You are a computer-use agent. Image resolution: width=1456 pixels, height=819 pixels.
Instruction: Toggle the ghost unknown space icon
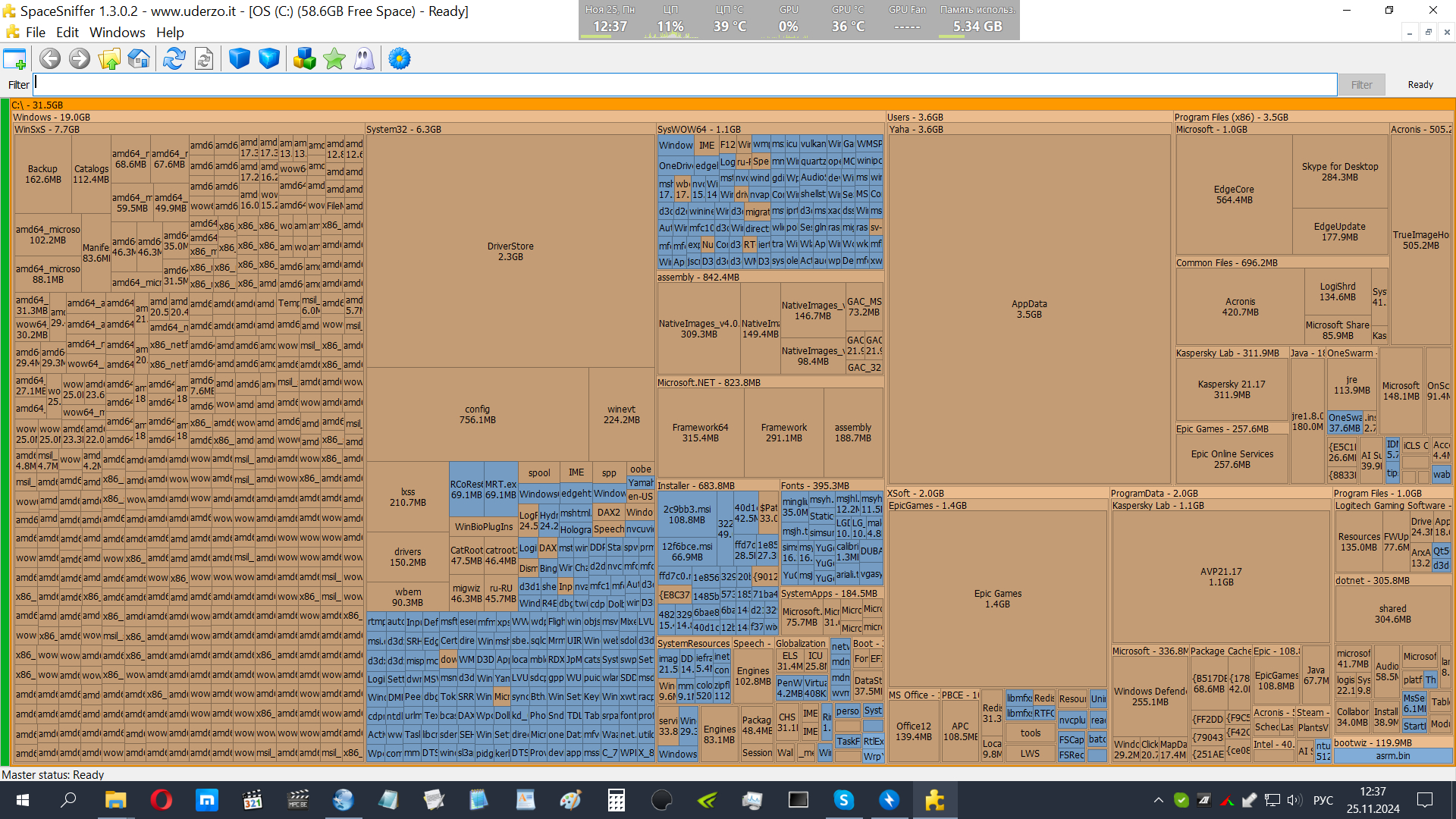[364, 58]
